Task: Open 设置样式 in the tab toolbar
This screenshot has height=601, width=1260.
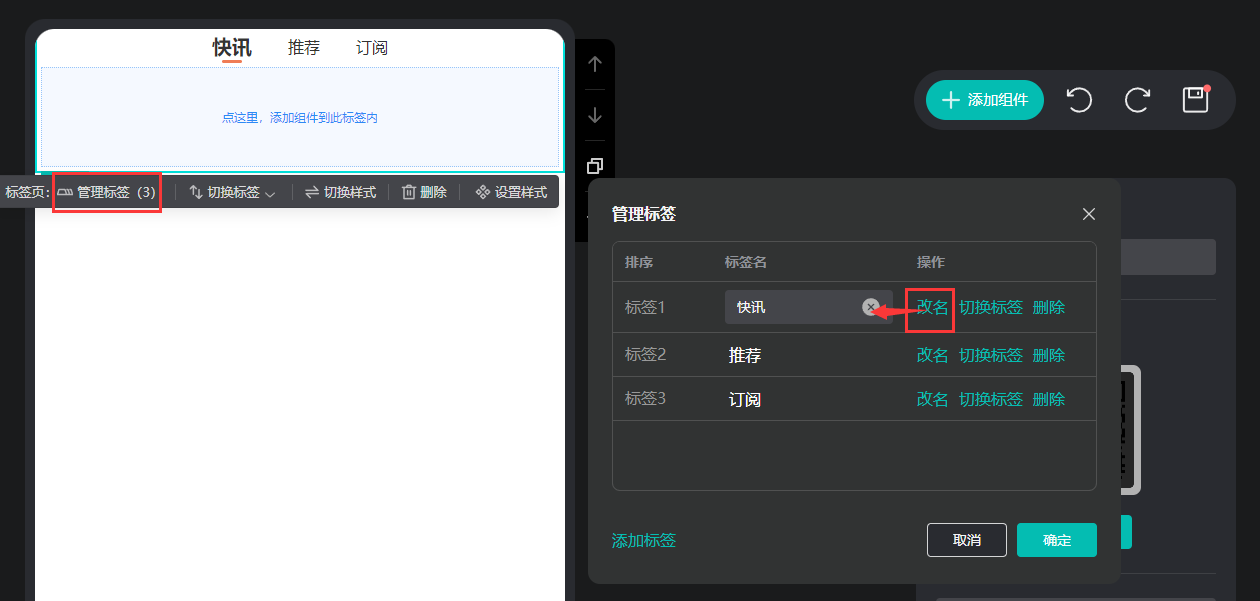Action: click(511, 192)
